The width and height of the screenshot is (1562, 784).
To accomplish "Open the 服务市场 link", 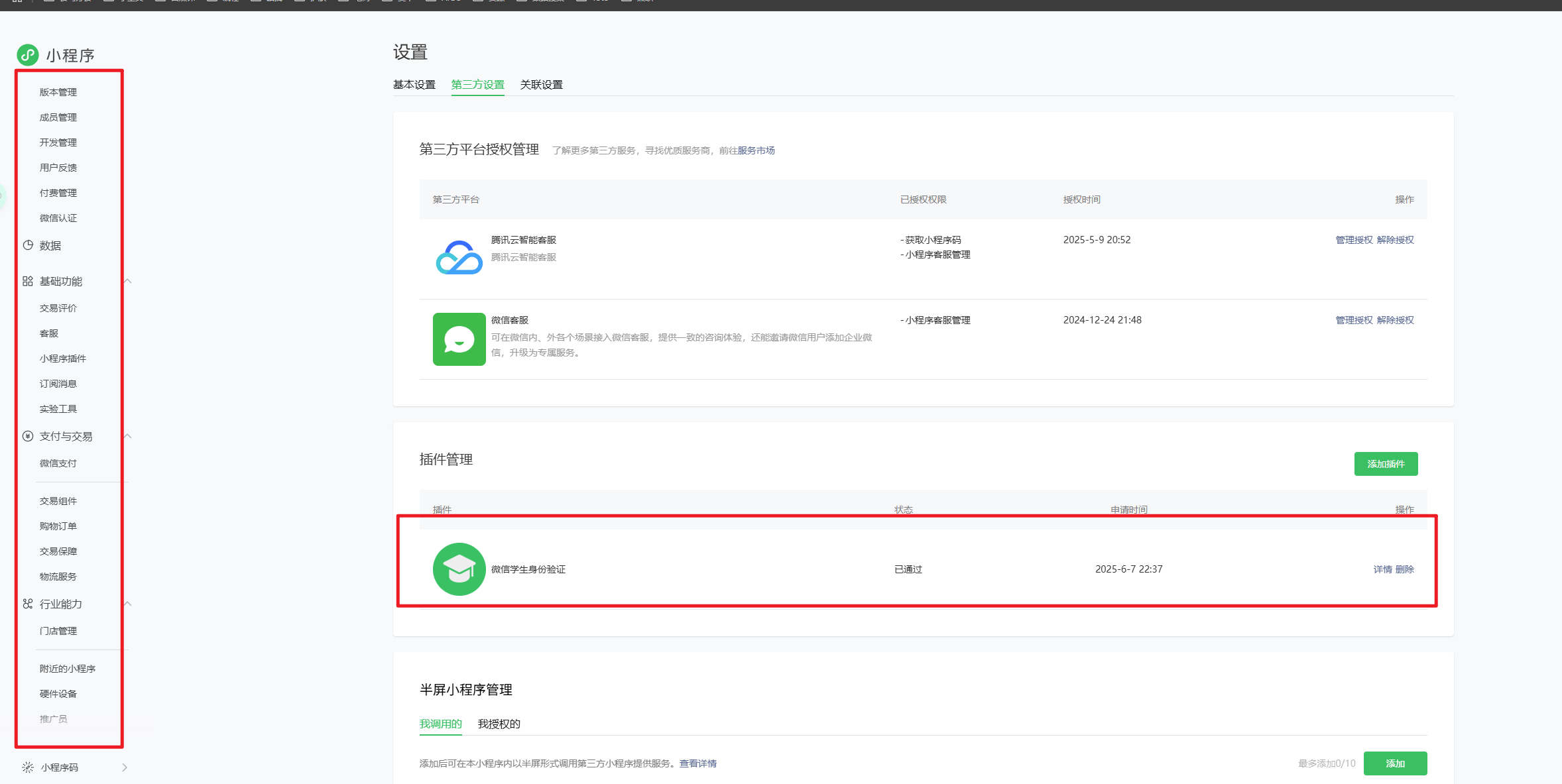I will click(x=756, y=150).
